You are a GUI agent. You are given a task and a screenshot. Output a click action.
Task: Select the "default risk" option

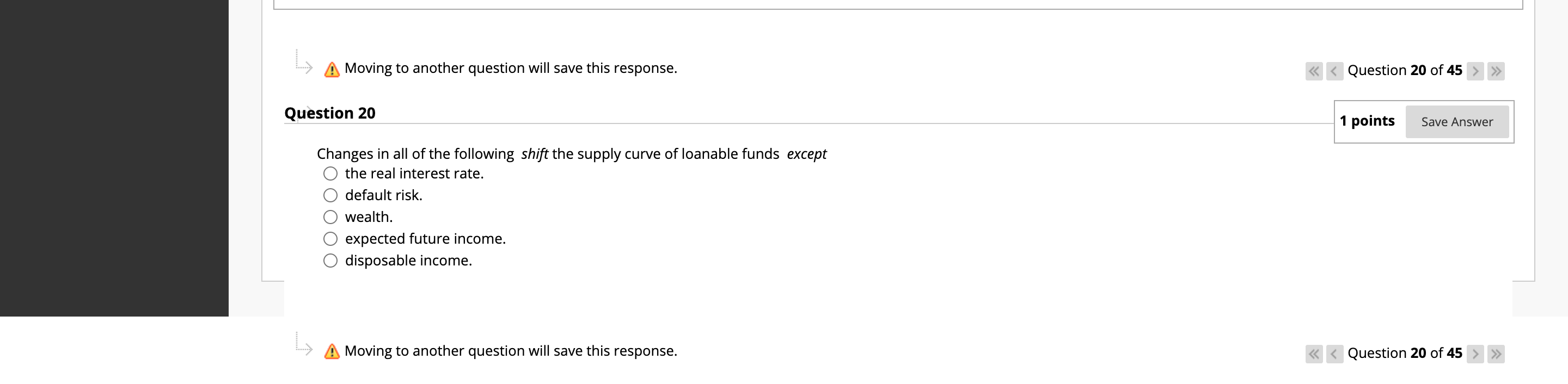click(329, 195)
